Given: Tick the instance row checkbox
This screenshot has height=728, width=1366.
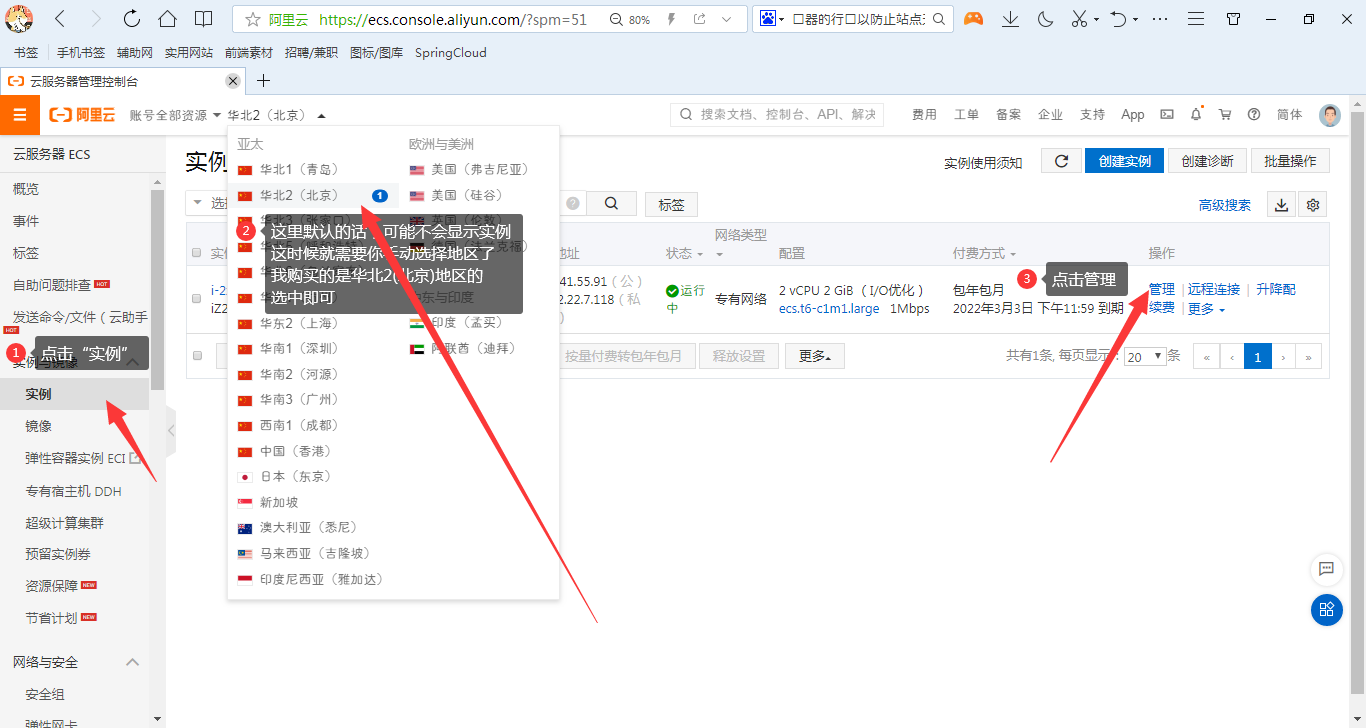Looking at the screenshot, I should tap(197, 298).
